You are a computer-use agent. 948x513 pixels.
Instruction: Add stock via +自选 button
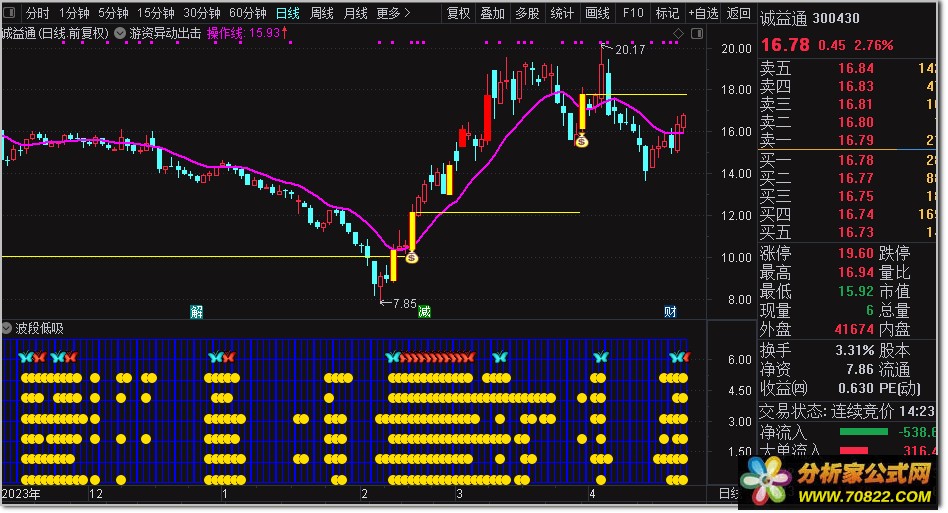coord(703,13)
